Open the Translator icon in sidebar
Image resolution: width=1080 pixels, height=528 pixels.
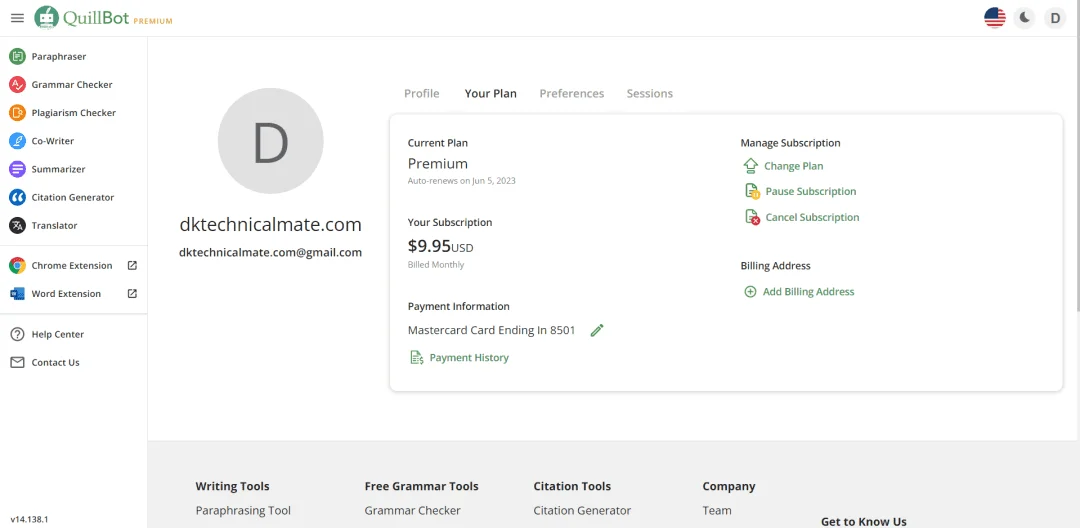click(x=17, y=226)
